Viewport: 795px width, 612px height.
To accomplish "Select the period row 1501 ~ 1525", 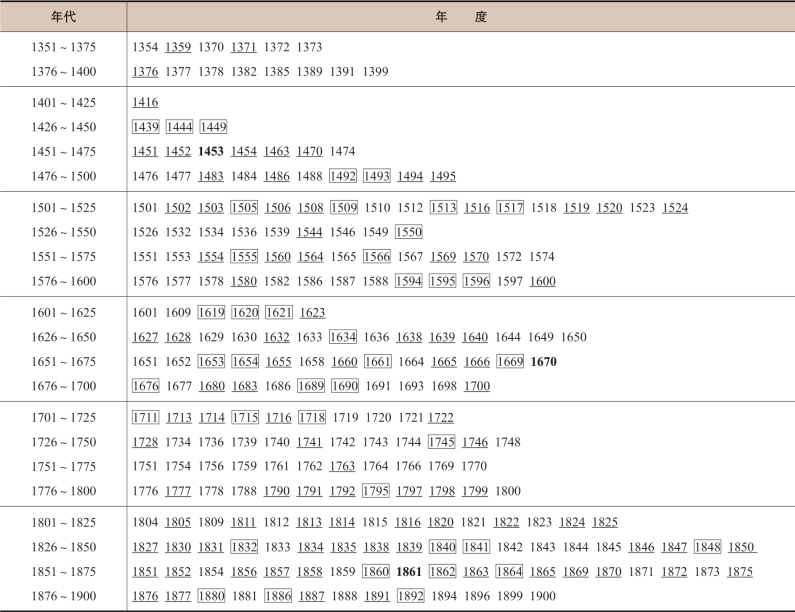I will pos(63,208).
